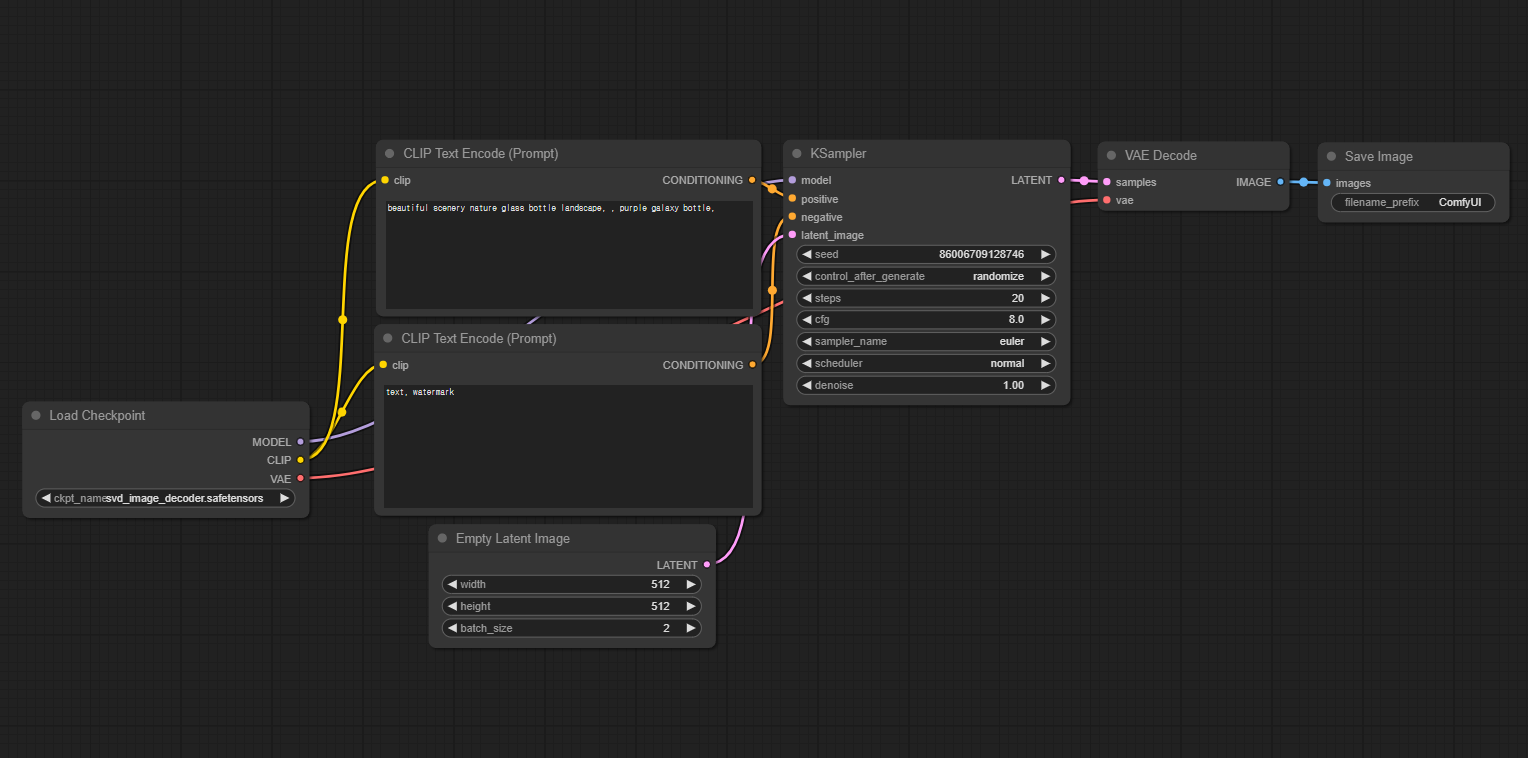Increase the width value of latent image
Viewport: 1528px width, 758px height.
point(690,584)
